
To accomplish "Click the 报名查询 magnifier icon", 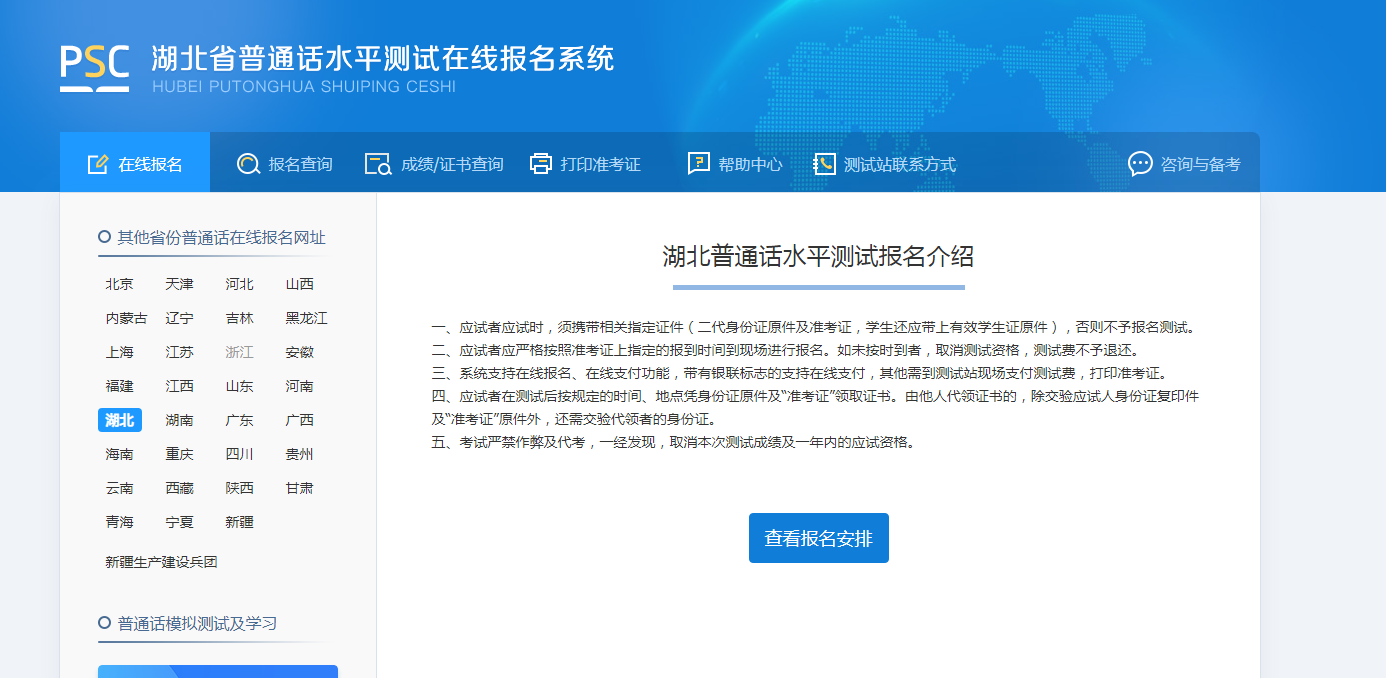I will coord(248,164).
